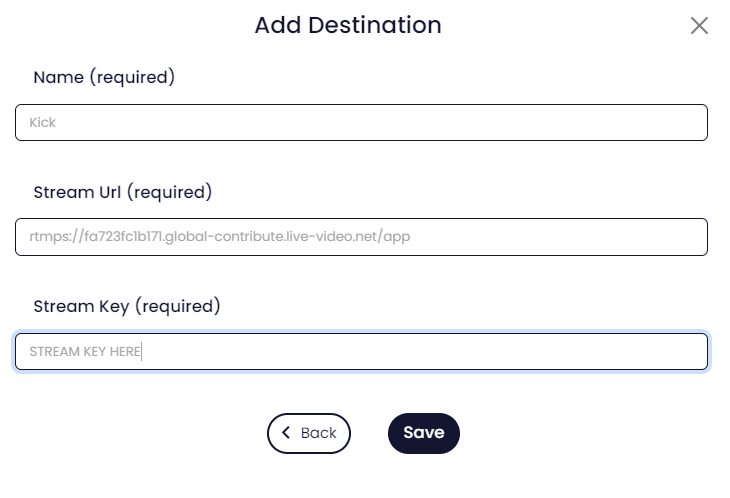Click the "Add Destination" dialog title
Screen dimensions: 730x498
pyautogui.click(x=347, y=25)
